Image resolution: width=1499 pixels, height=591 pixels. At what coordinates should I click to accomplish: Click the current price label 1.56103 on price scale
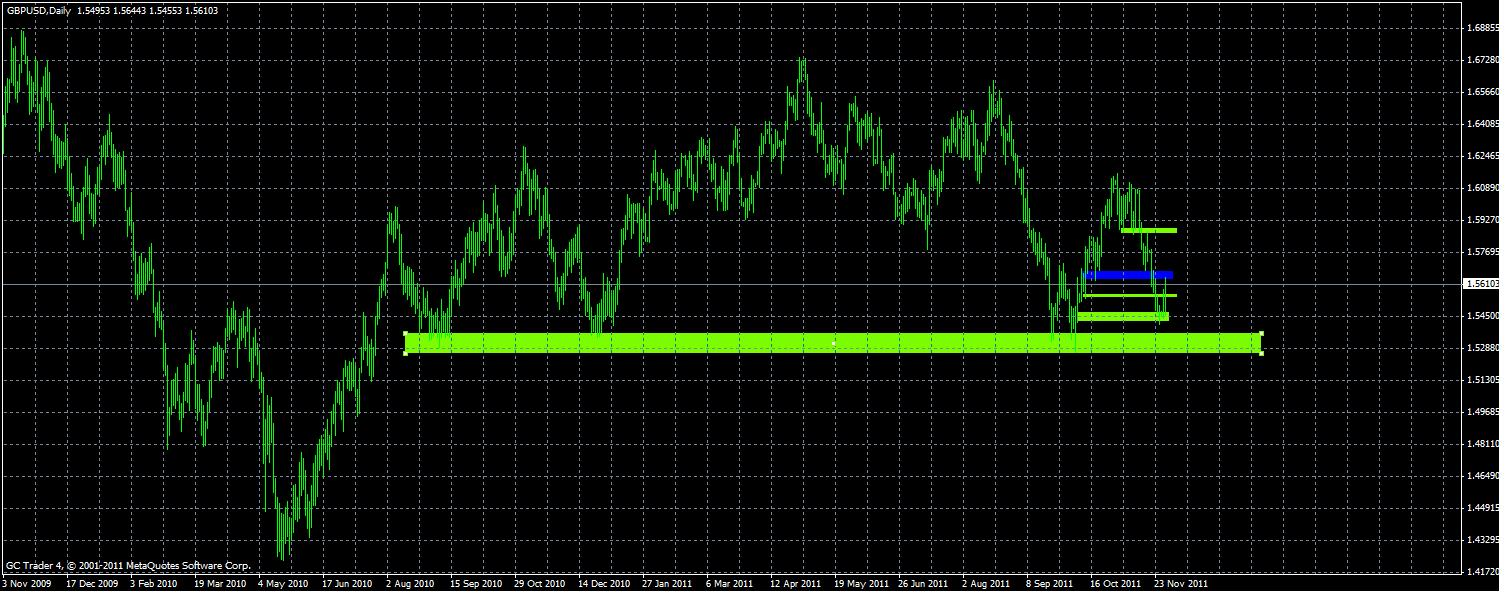[x=1480, y=284]
